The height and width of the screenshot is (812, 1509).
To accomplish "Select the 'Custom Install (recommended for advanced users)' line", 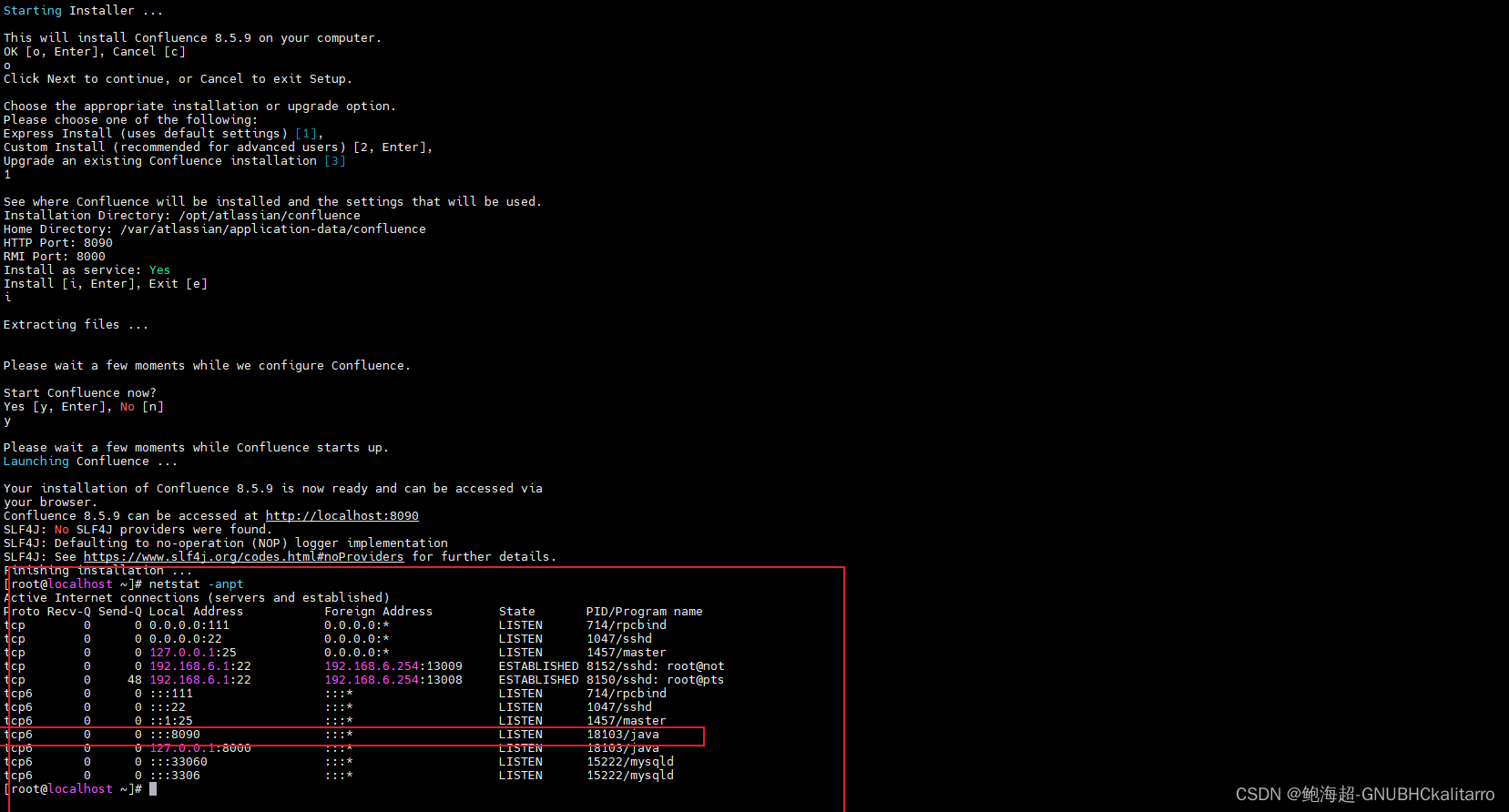I will tap(219, 147).
